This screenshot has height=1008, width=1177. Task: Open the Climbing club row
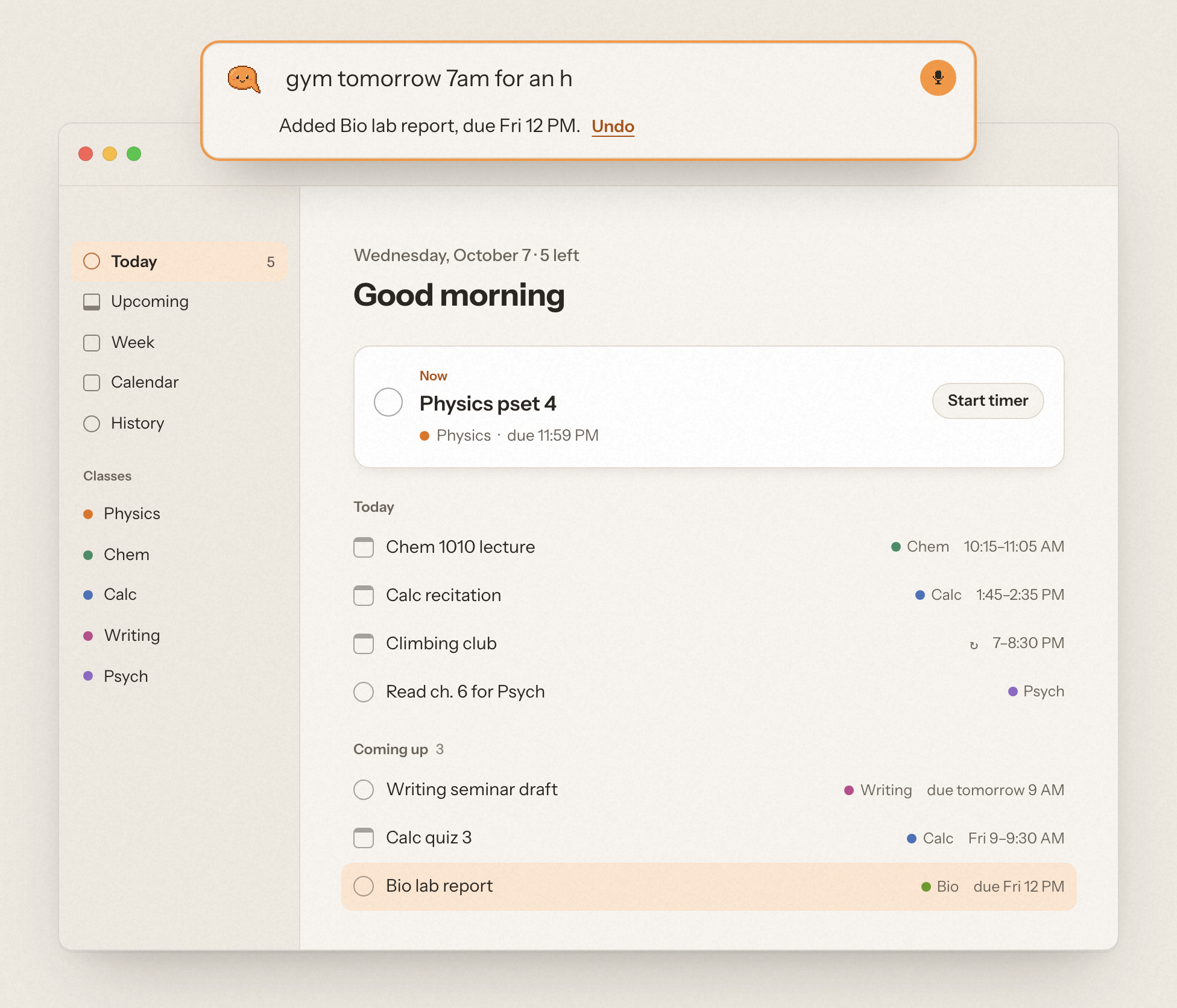coord(708,643)
